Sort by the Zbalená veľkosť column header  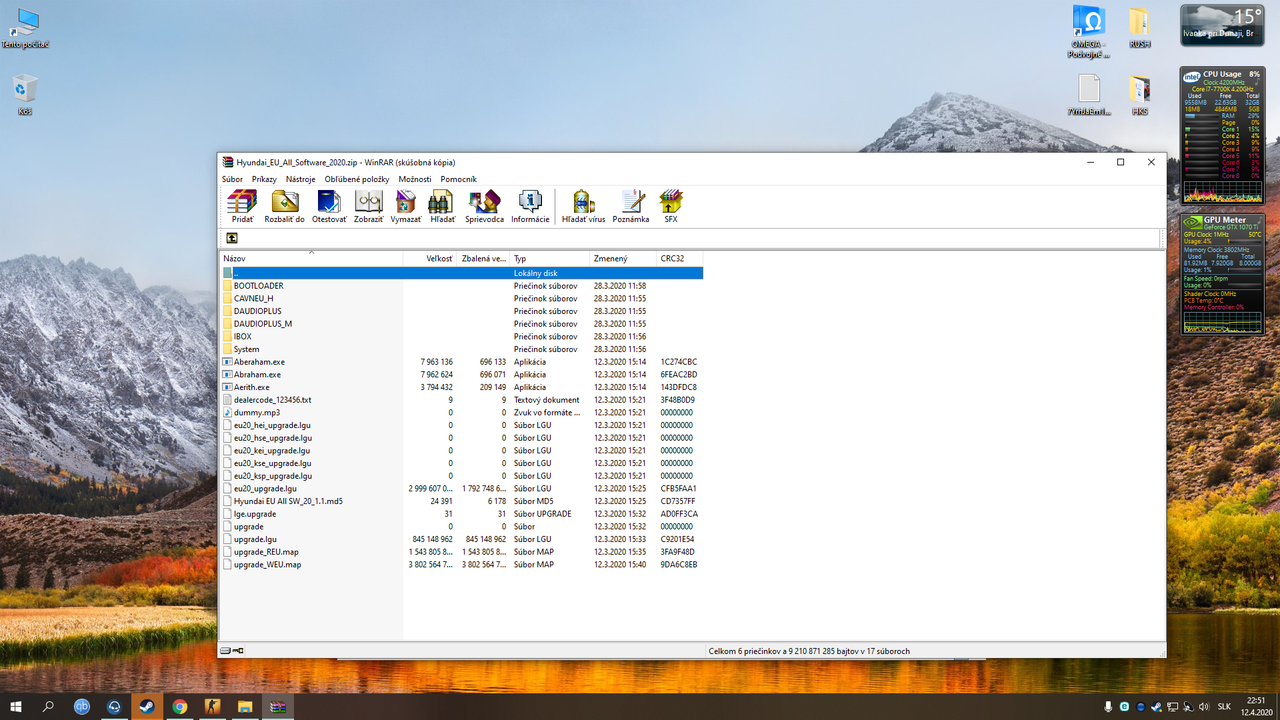point(484,259)
